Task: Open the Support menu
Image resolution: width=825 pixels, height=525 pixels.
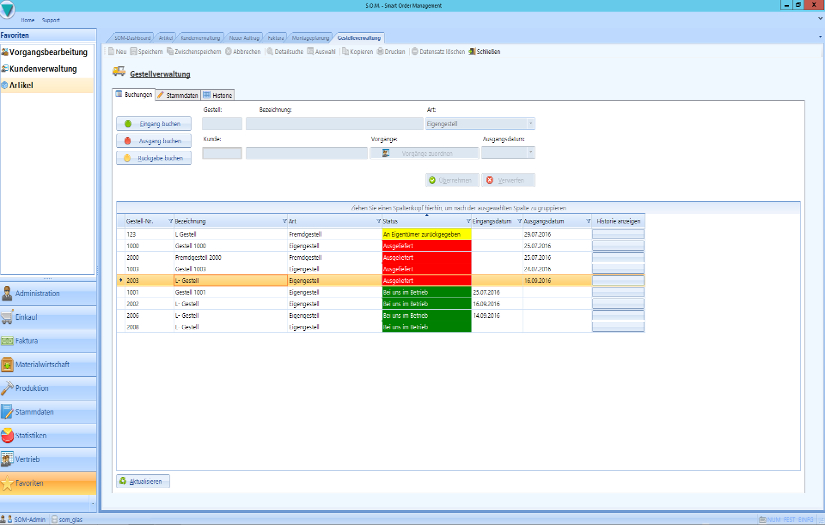Action: coord(50,20)
